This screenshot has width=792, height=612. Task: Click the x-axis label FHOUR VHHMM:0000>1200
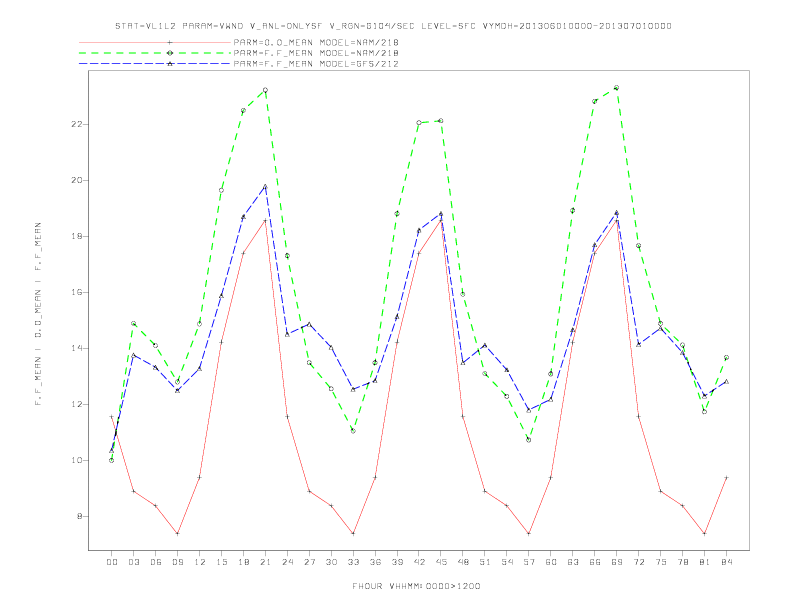click(416, 586)
